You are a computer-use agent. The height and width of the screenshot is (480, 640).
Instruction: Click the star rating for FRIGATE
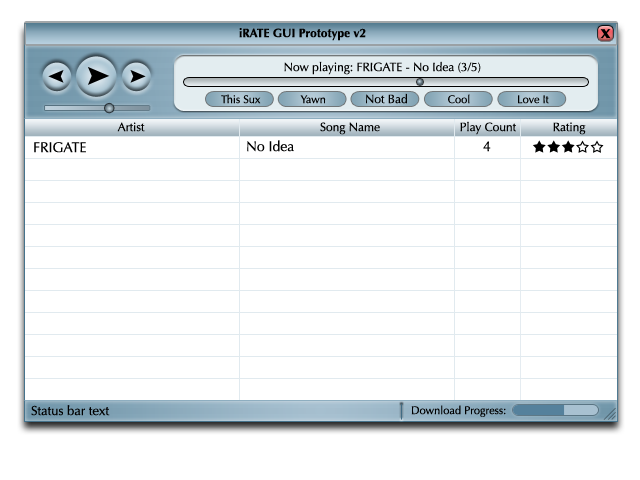[568, 147]
